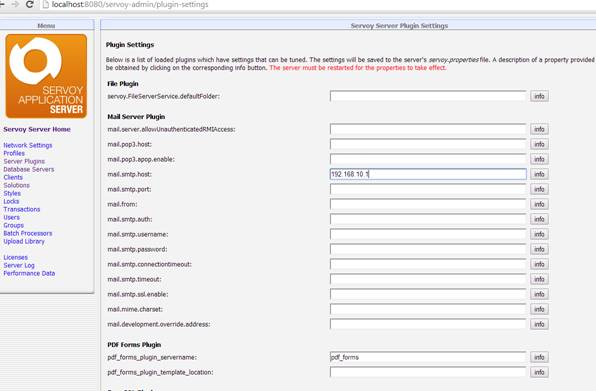Image resolution: width=596 pixels, height=391 pixels.
Task: Open Servoy Server Home link
Action: (x=37, y=129)
